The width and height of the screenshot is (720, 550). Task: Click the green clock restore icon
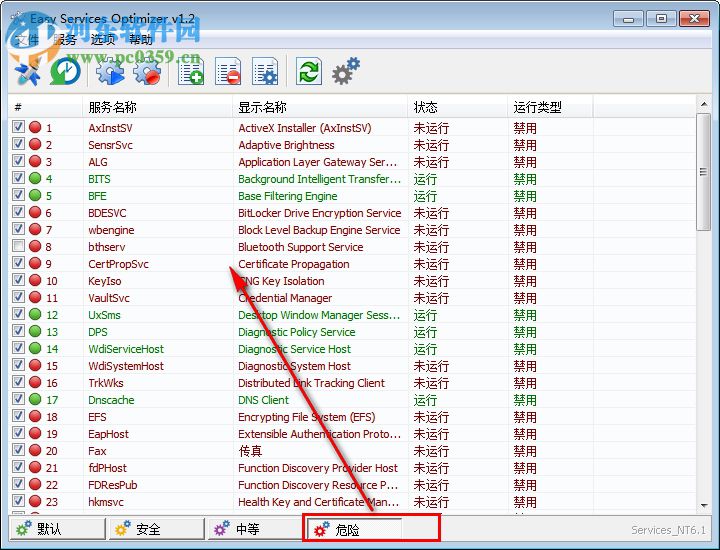coord(66,72)
